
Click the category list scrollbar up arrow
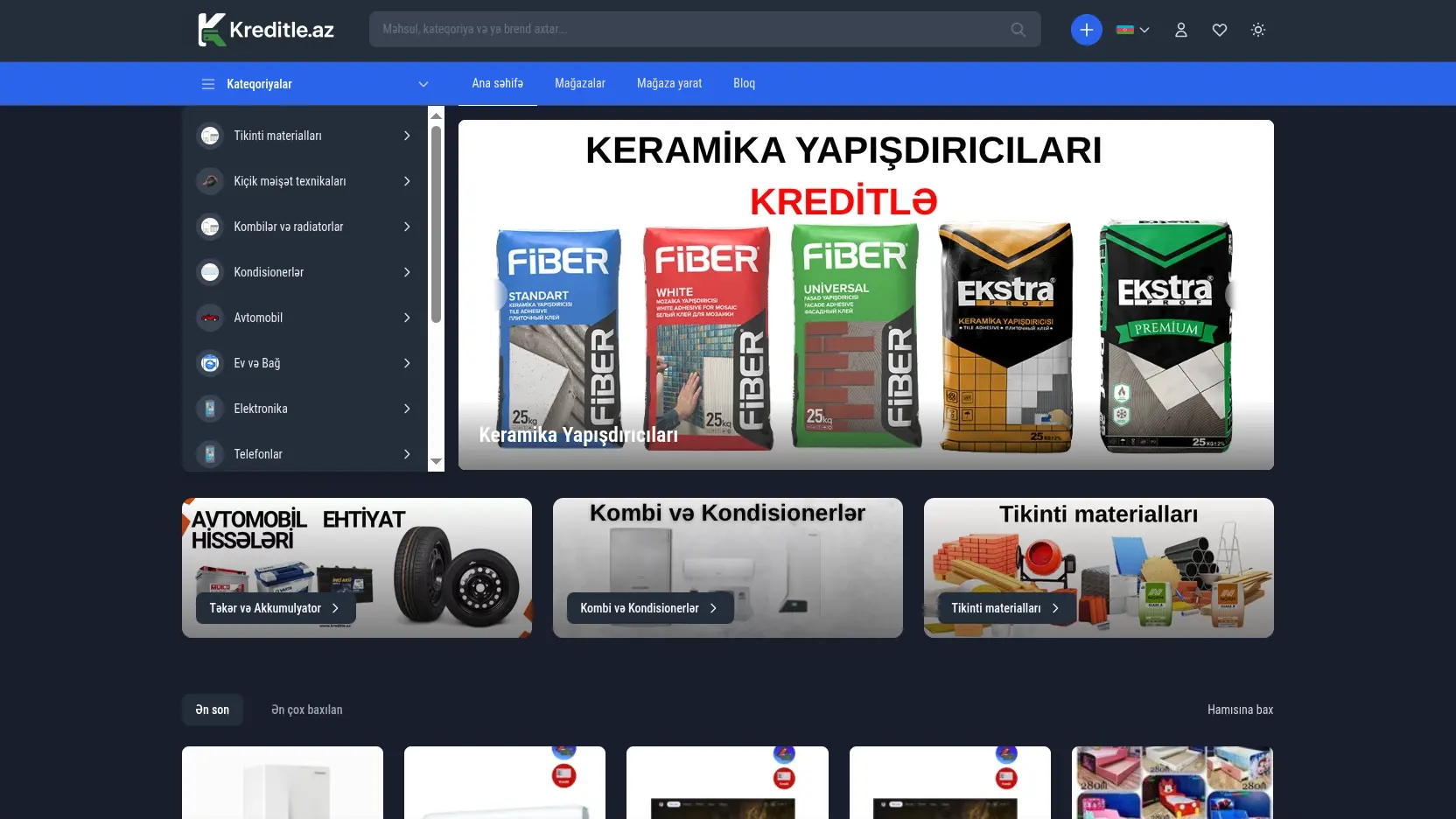tap(436, 115)
